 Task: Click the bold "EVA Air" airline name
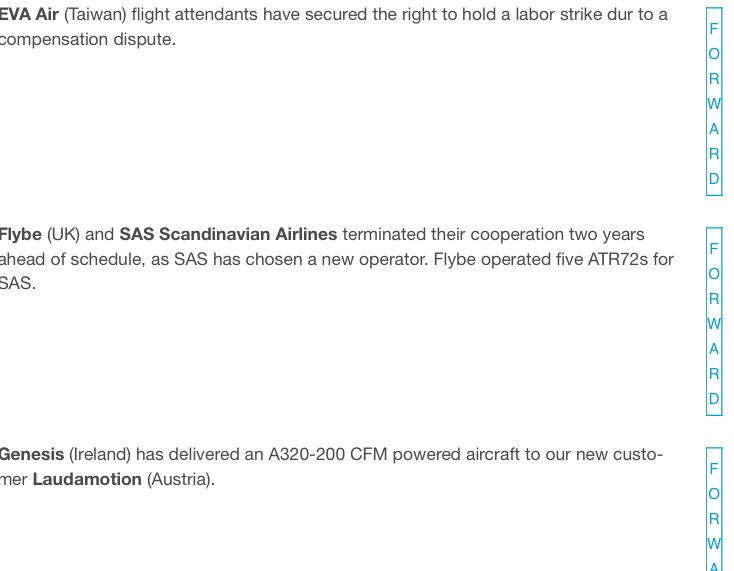(29, 15)
